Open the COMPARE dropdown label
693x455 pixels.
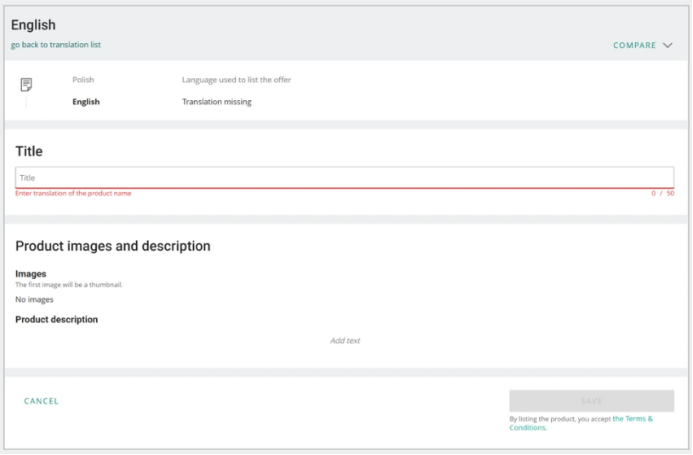tap(634, 45)
